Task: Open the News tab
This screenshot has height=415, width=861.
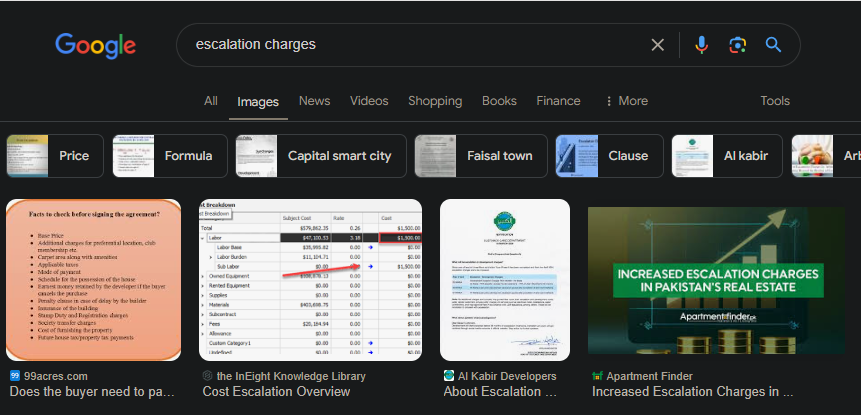Action: point(315,101)
